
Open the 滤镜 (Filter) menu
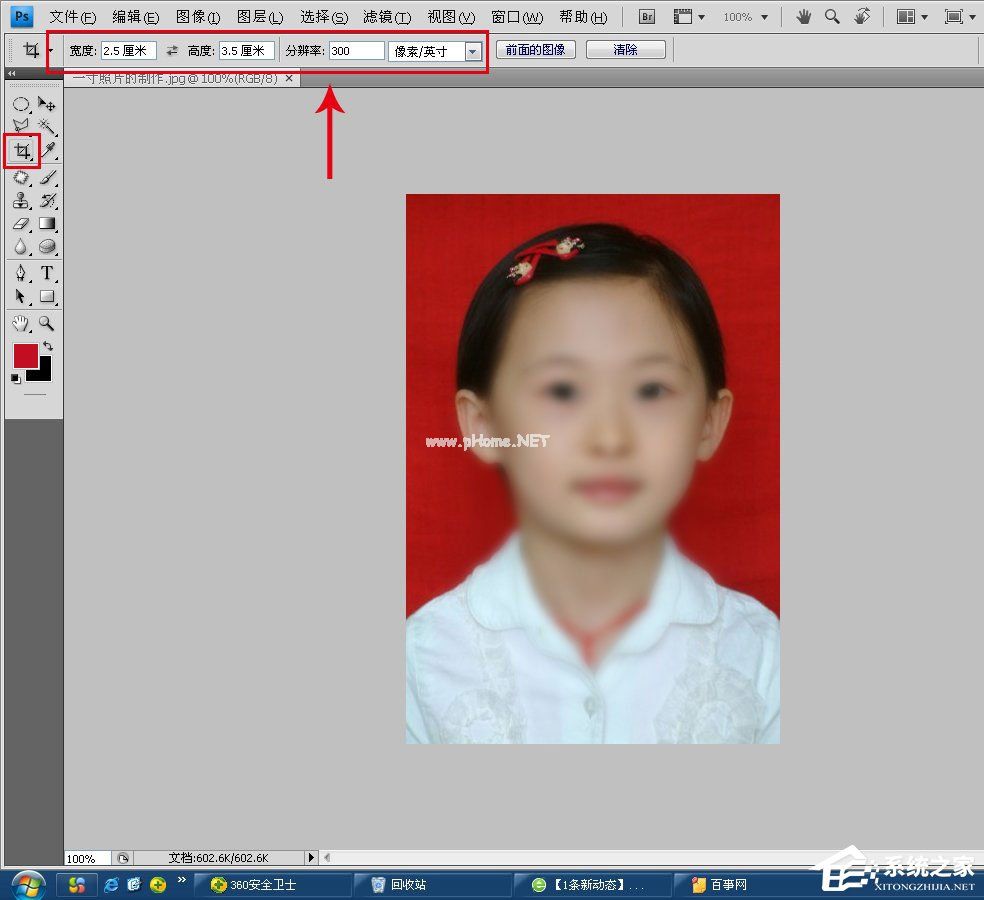[x=387, y=17]
